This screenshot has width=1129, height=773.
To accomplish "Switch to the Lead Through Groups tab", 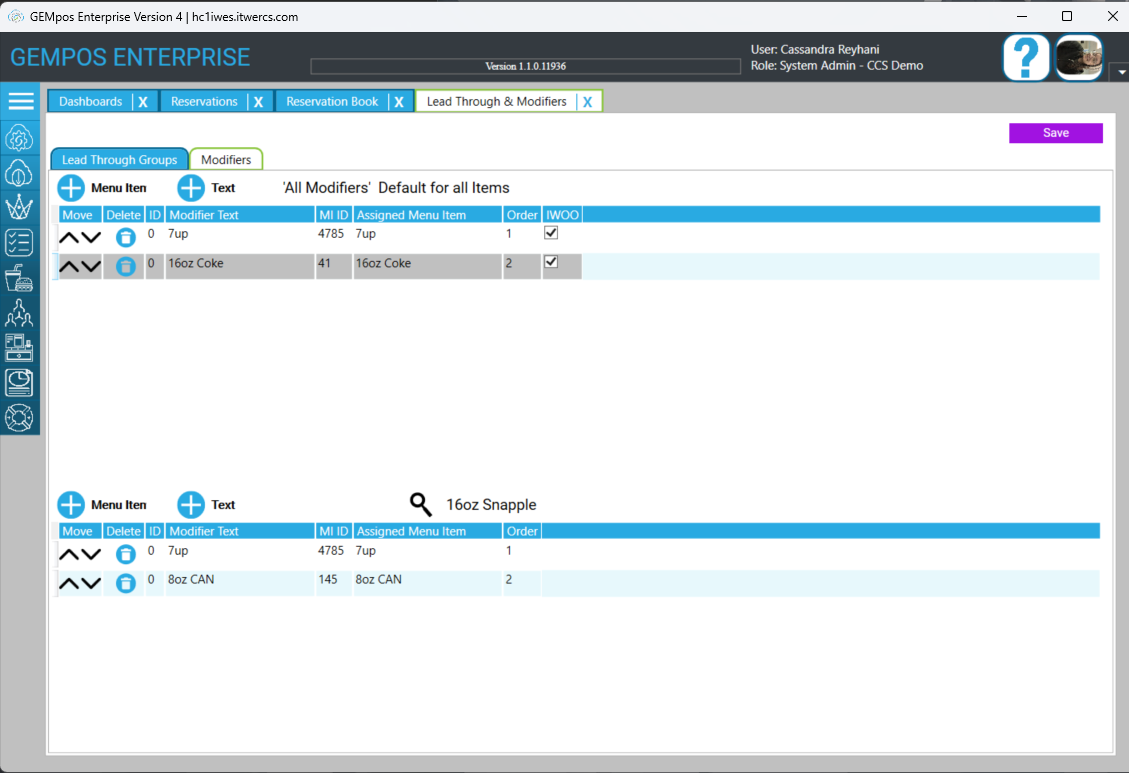I will [119, 160].
